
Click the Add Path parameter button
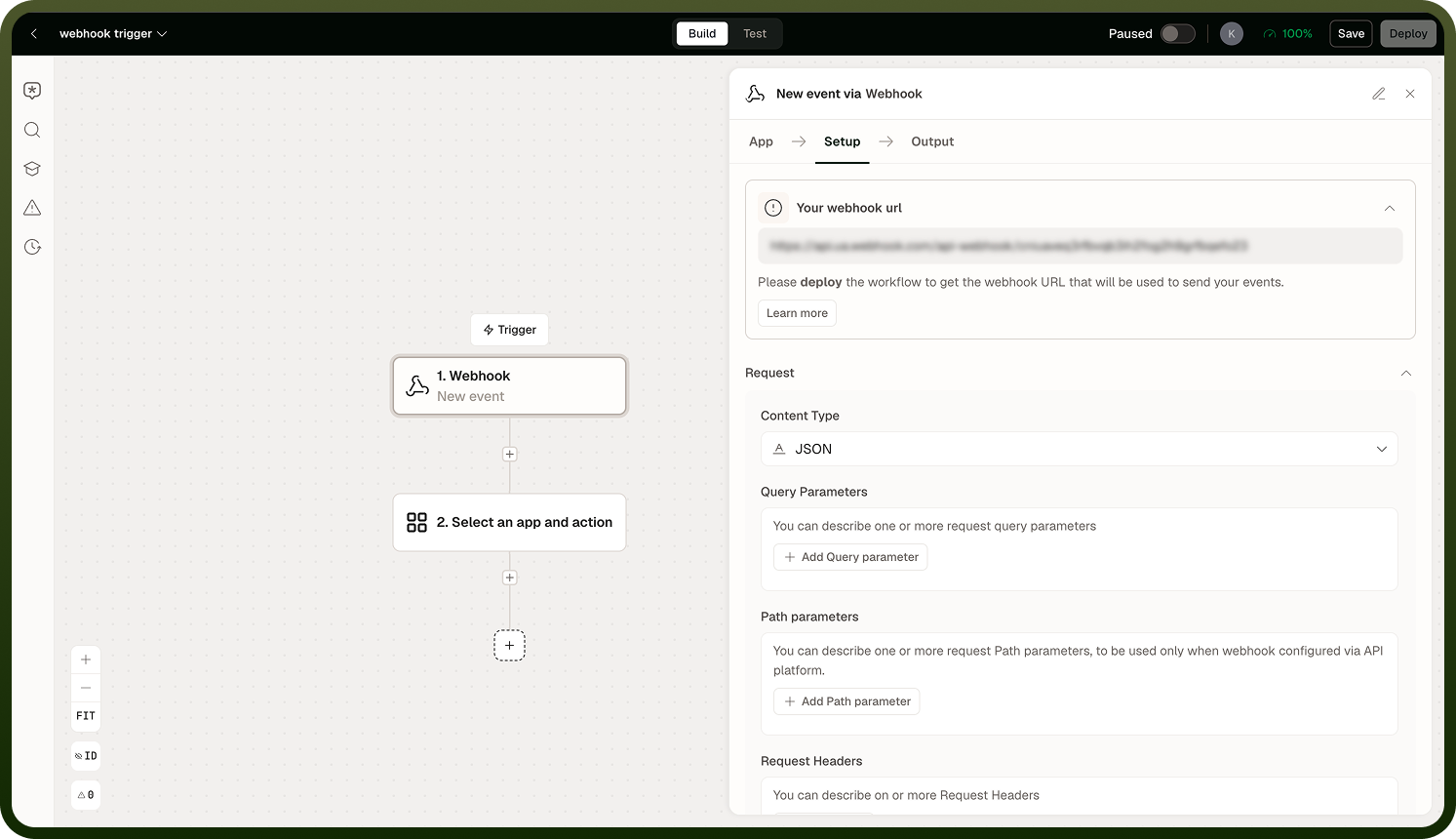click(846, 701)
